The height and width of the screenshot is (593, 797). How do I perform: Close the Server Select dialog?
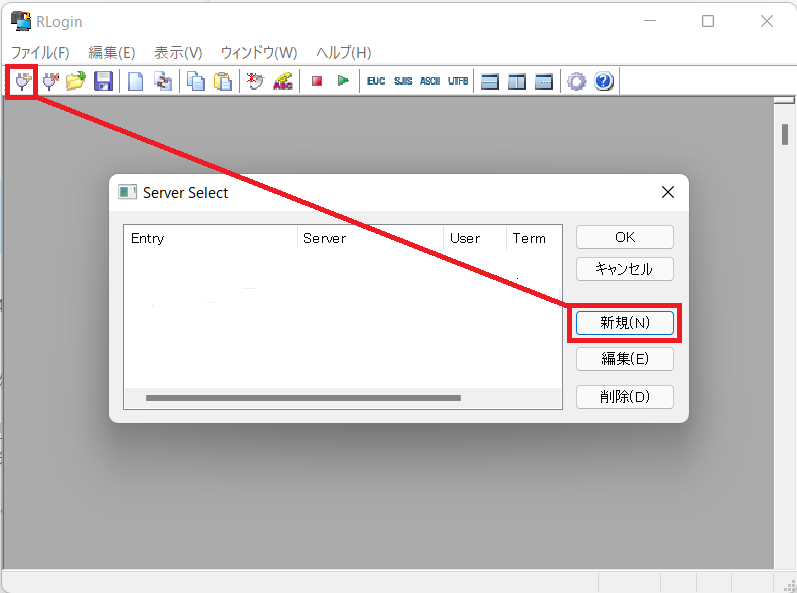[668, 192]
